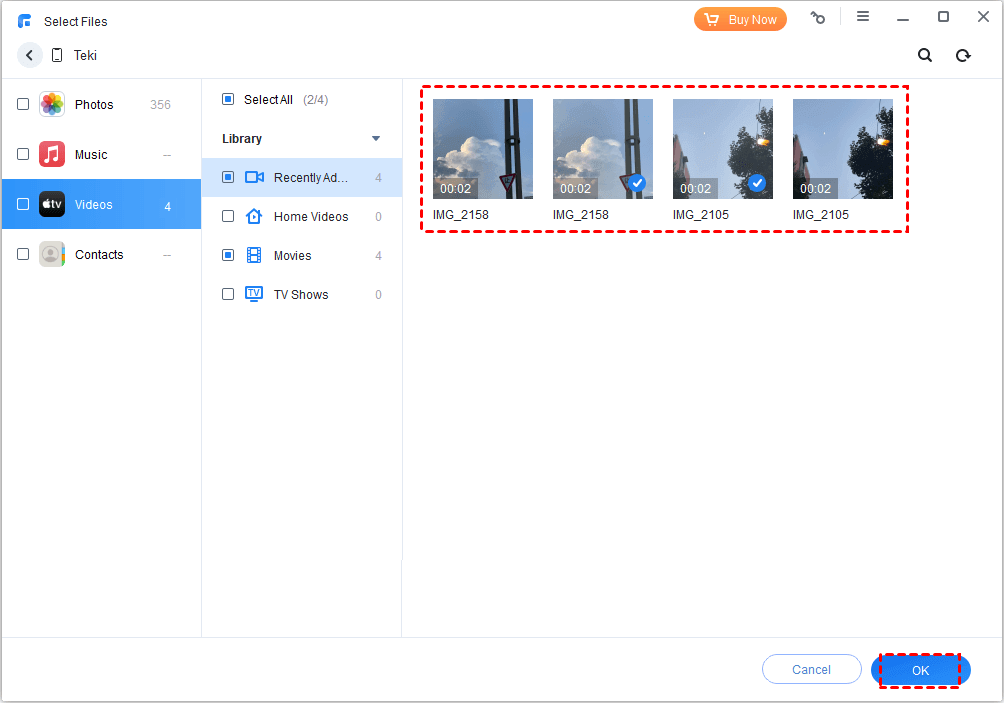The height and width of the screenshot is (703, 1004).
Task: Open search with the magnifier icon
Action: (925, 56)
